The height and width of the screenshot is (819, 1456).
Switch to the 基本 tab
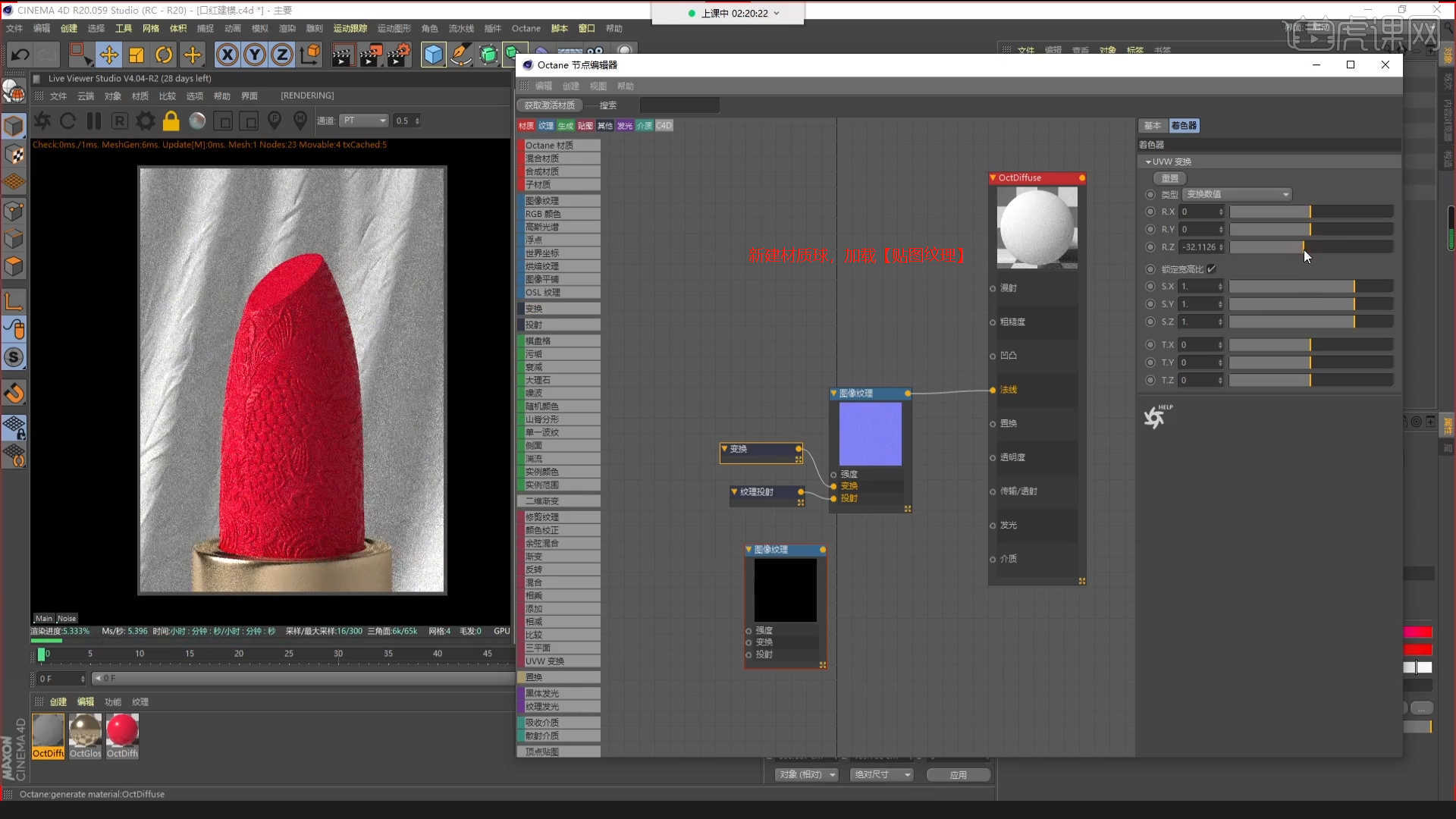[1152, 126]
